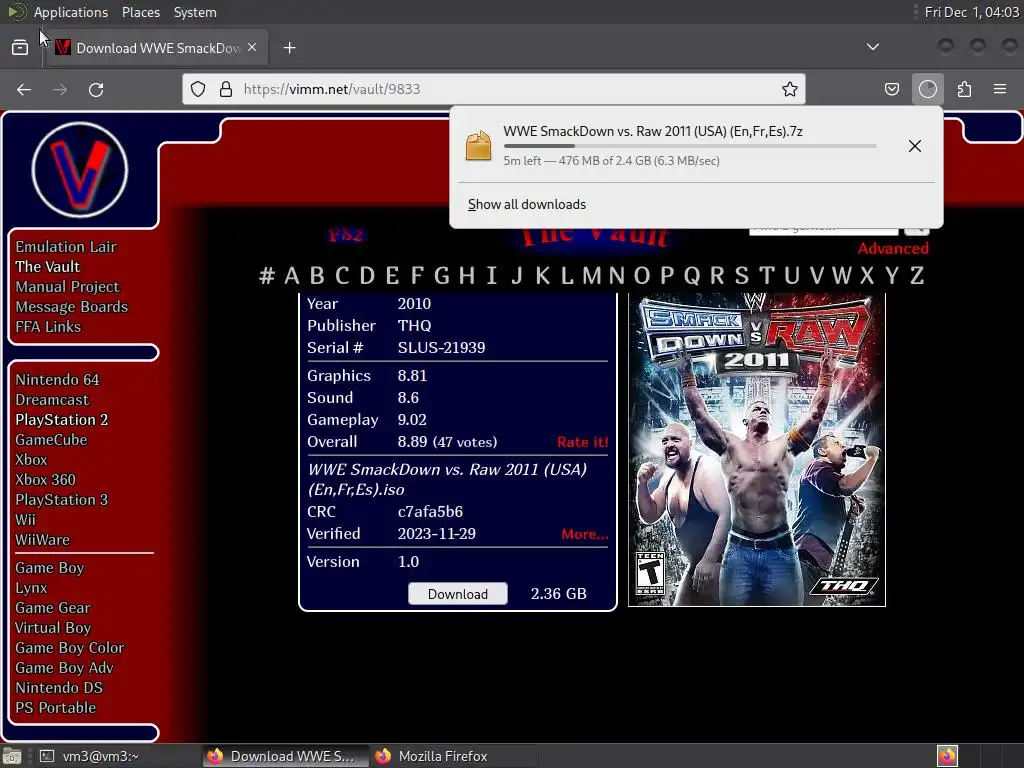Open The Vault link in sidebar

click(48, 266)
